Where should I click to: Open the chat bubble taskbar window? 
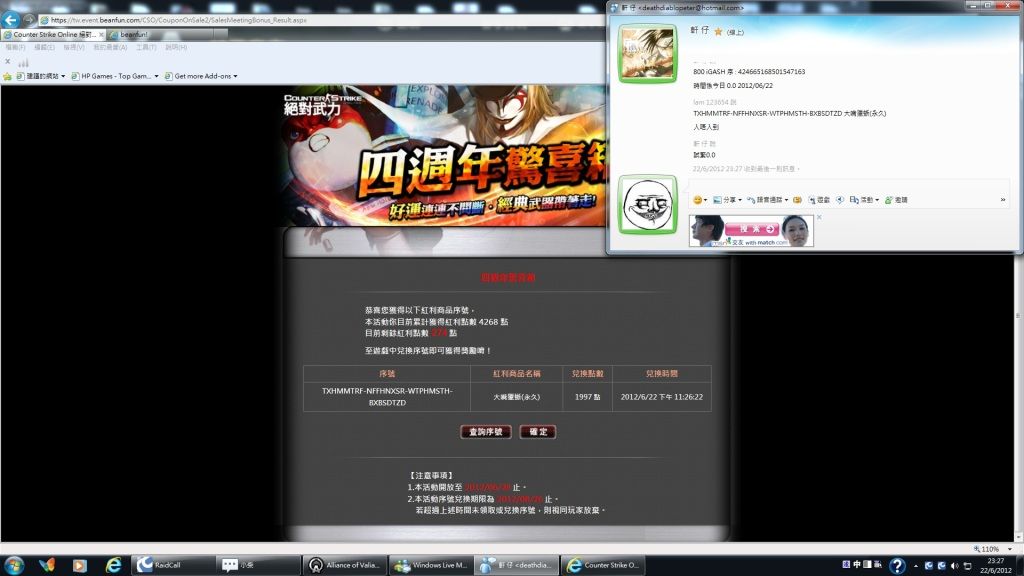pyautogui.click(x=259, y=565)
